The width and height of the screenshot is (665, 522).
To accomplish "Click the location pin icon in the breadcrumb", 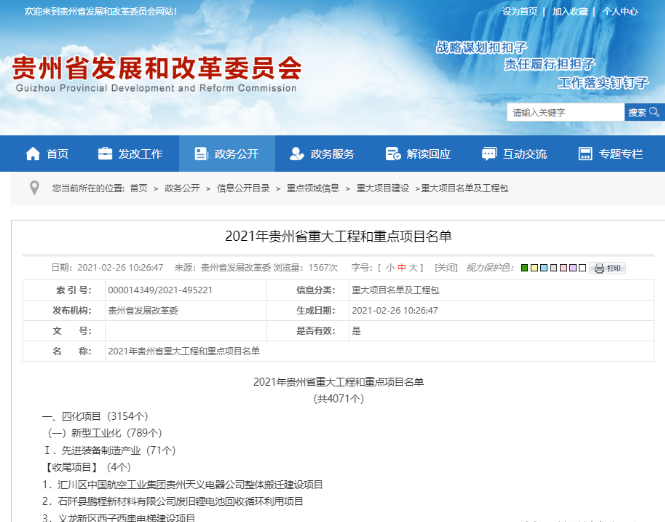I will point(34,188).
